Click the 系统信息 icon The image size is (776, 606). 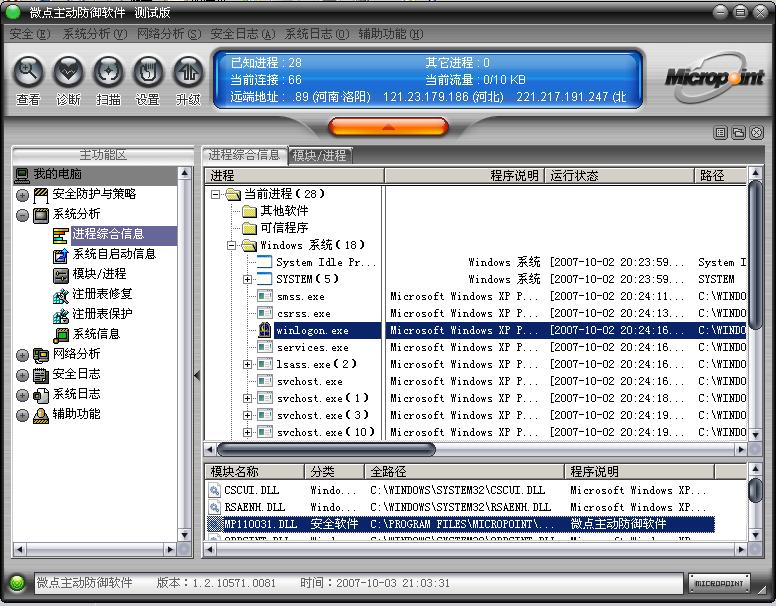(60, 335)
